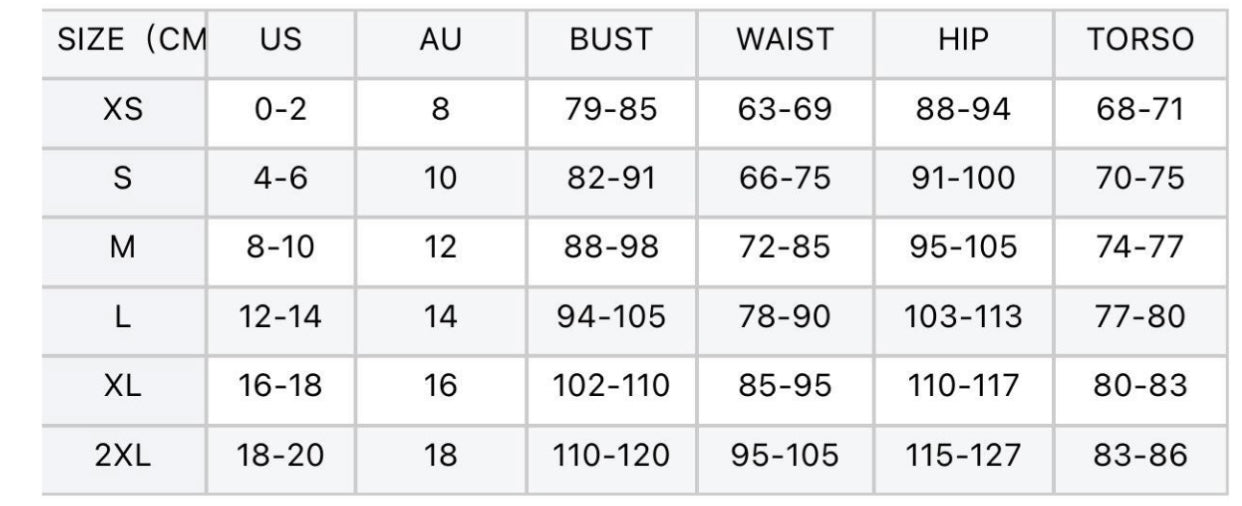The height and width of the screenshot is (506, 1242).
Task: Click the HIP column header
Action: pos(964,40)
